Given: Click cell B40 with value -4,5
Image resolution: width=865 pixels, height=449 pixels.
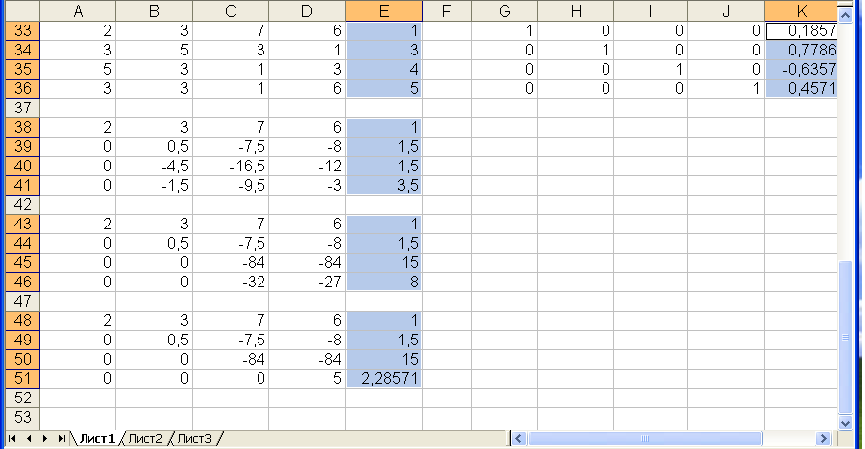Looking at the screenshot, I should click(154, 166).
